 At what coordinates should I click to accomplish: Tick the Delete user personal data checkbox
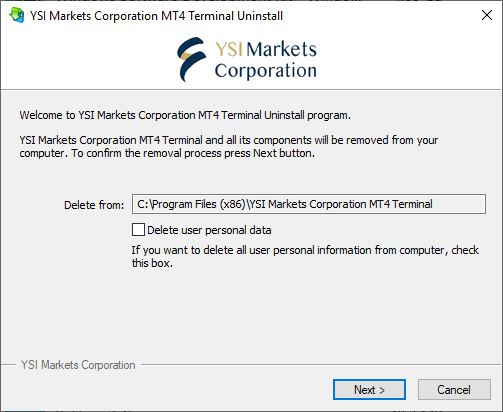tap(138, 230)
